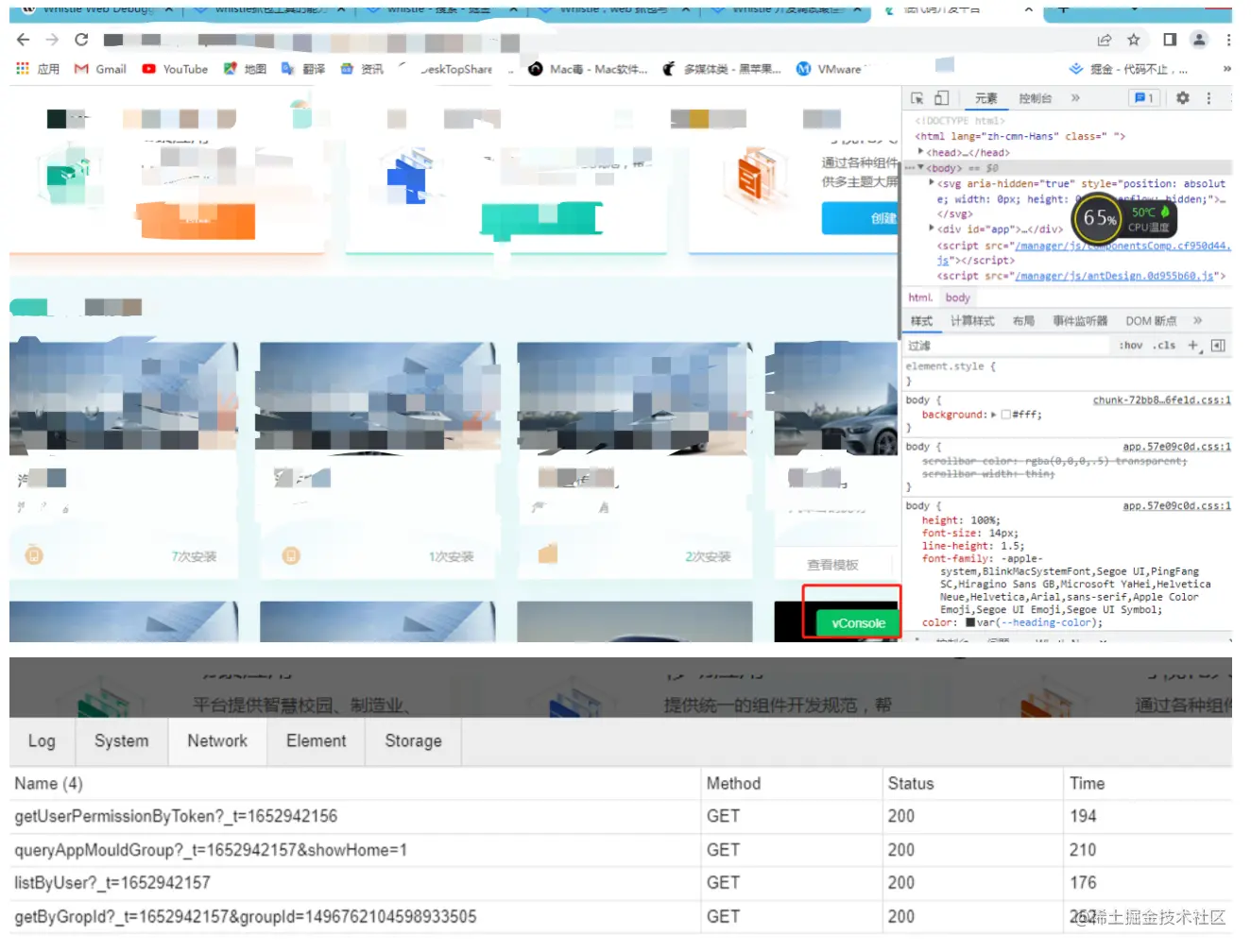Expand the svg aria-hidden node
Screen dimensions: 1251x952
pos(932,183)
